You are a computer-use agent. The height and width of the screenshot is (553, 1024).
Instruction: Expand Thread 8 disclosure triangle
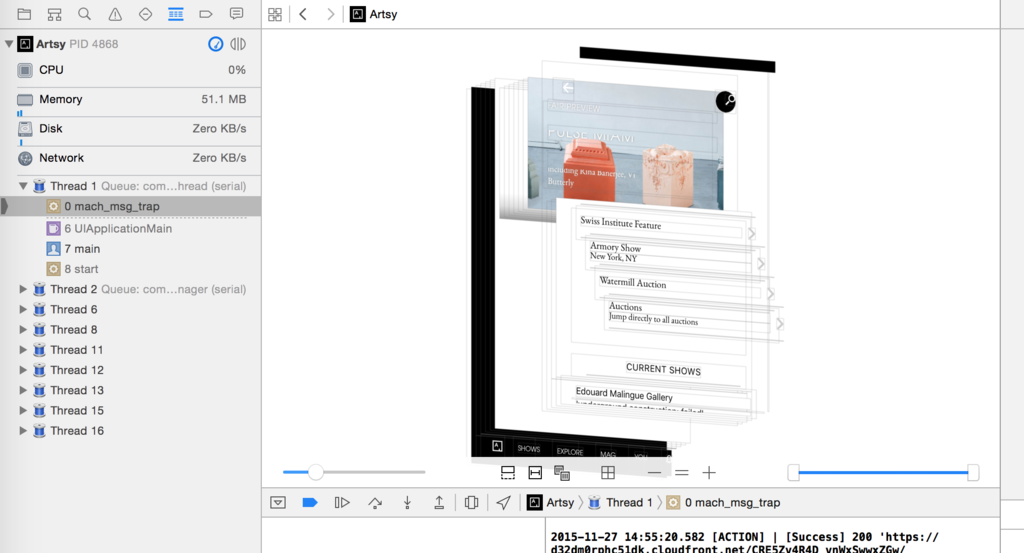[23, 330]
